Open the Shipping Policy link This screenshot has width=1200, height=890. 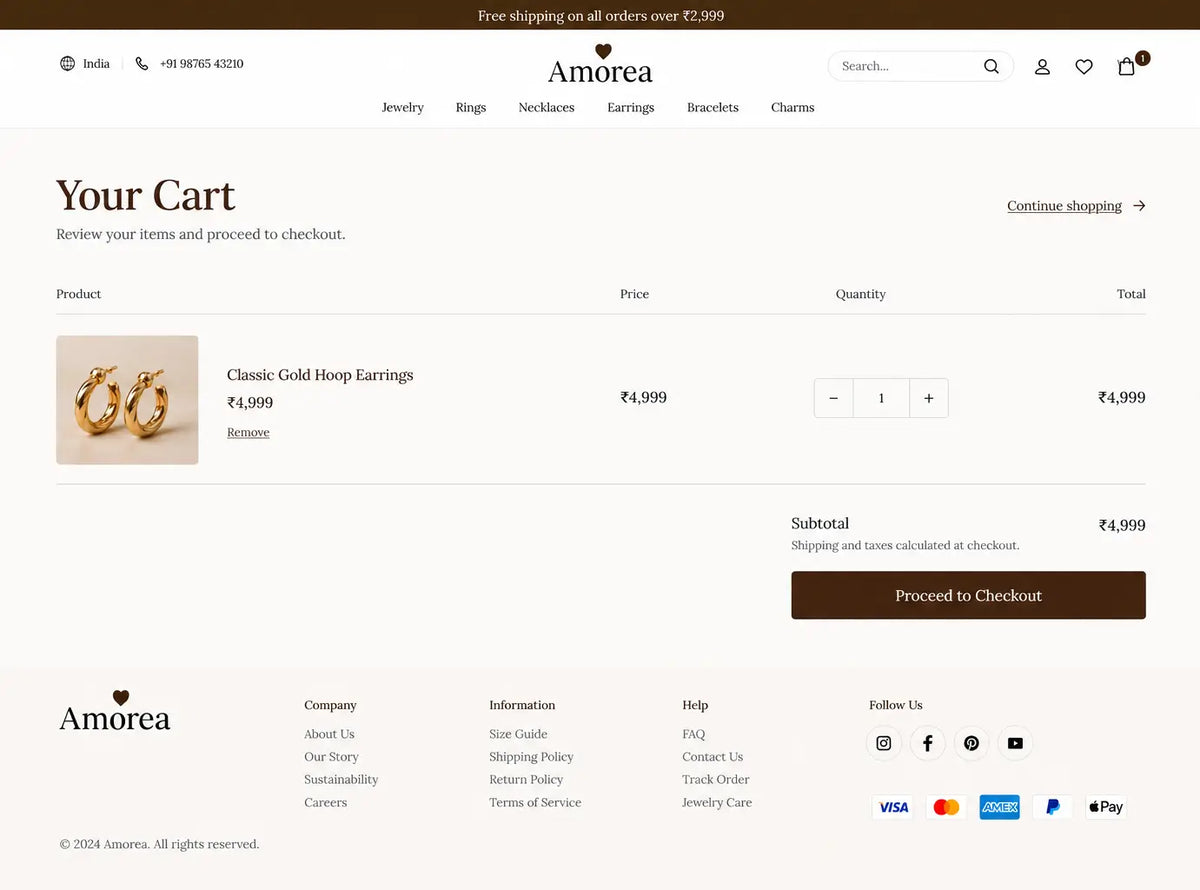(531, 757)
